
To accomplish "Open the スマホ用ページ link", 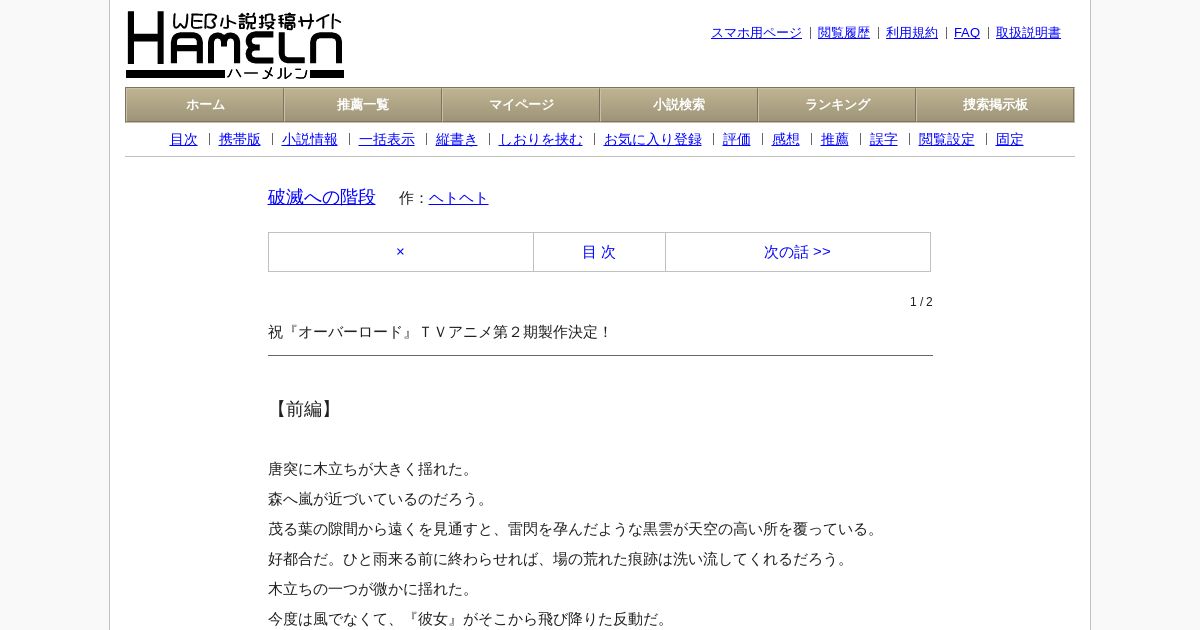I will 756,33.
